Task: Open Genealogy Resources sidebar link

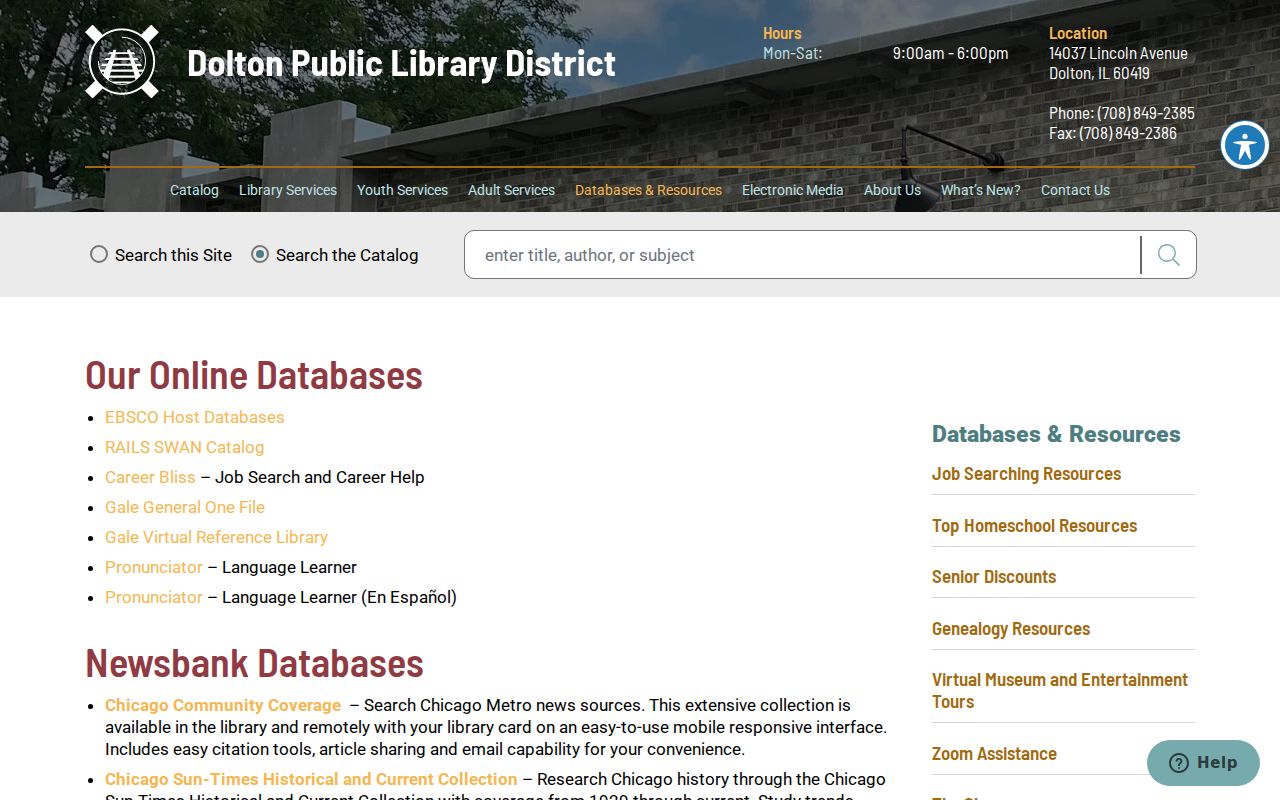Action: [1011, 629]
